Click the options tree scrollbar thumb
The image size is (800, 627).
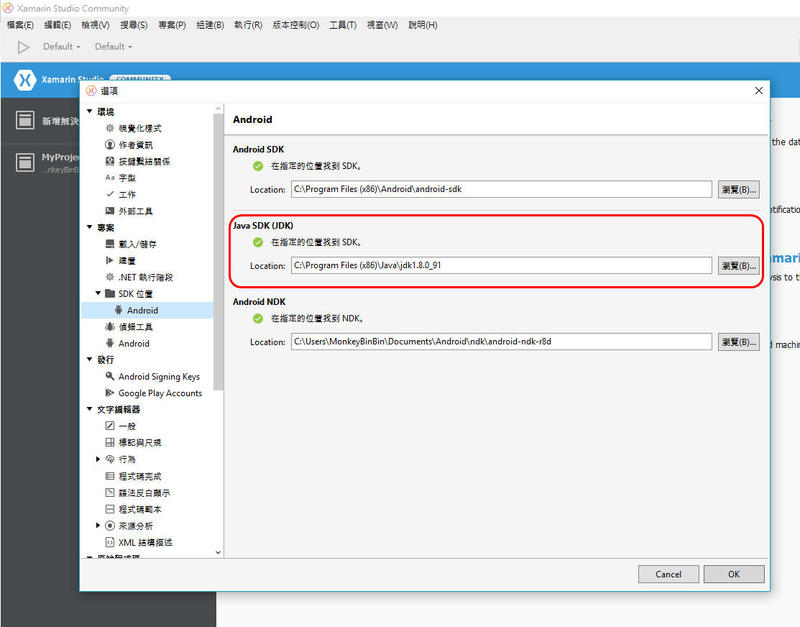tap(218, 251)
